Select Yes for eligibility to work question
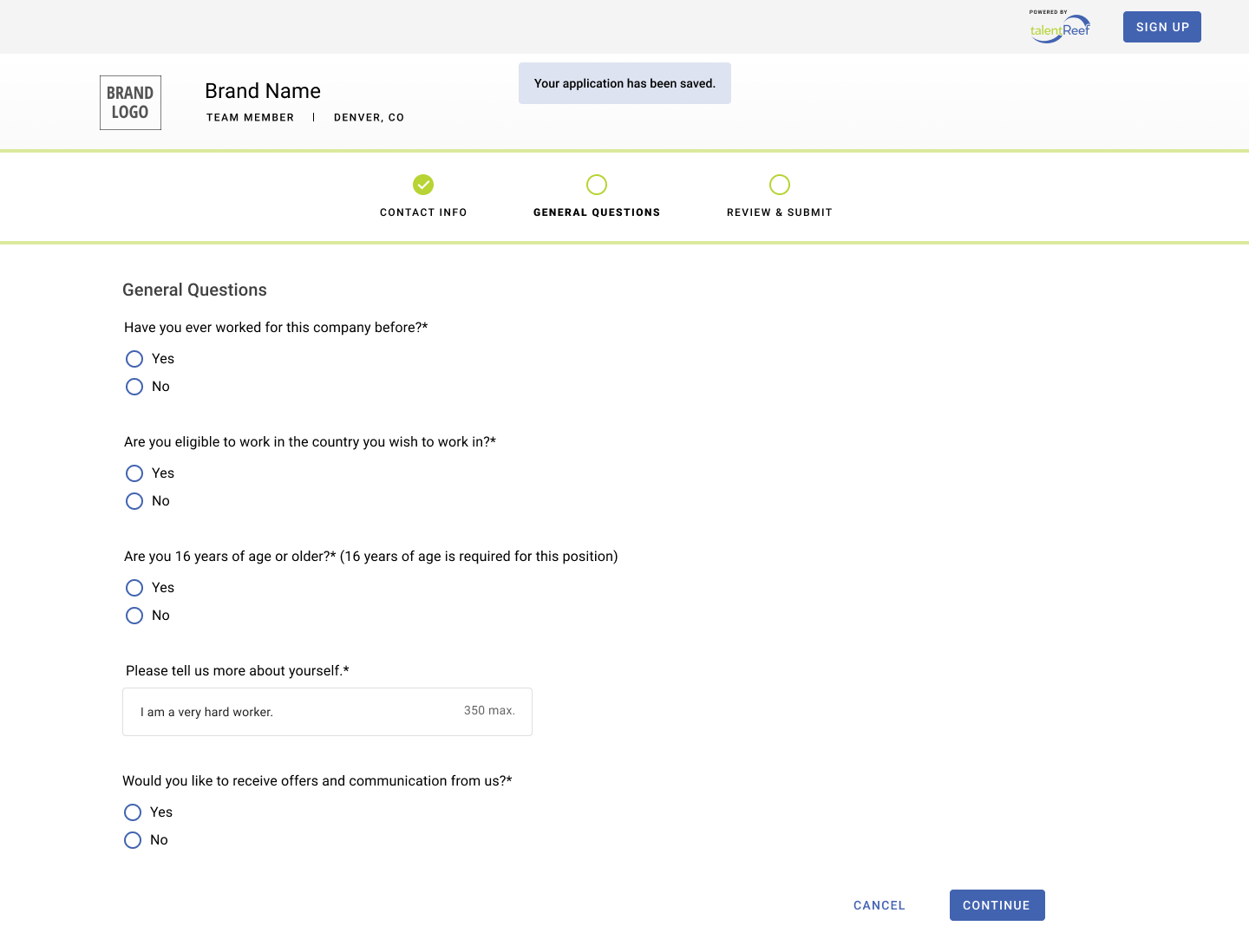The width and height of the screenshot is (1249, 952). pos(134,473)
